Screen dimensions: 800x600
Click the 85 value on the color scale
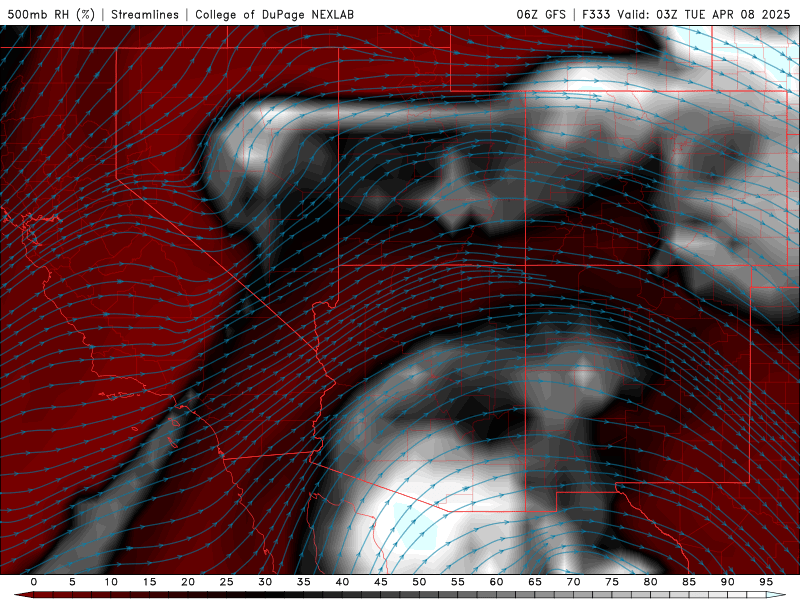pyautogui.click(x=689, y=582)
